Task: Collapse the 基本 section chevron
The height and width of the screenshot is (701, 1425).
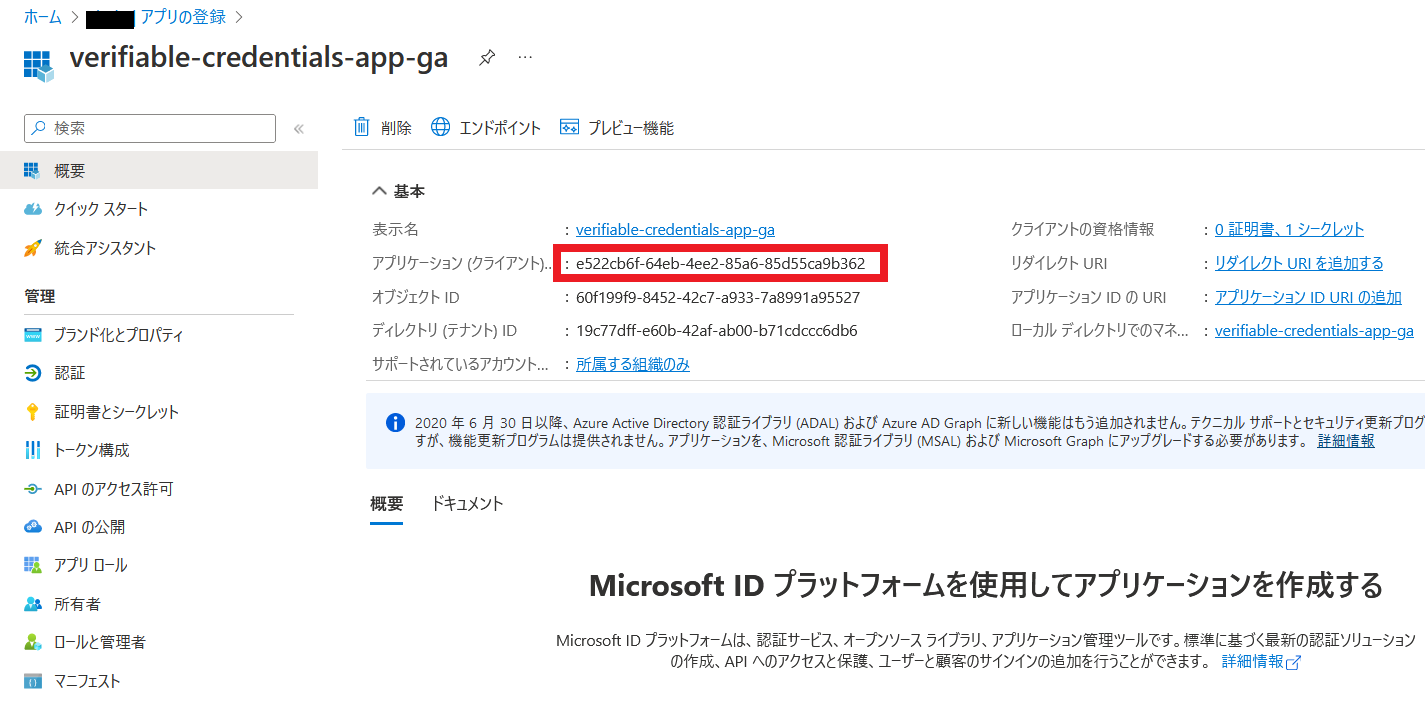Action: 379,191
